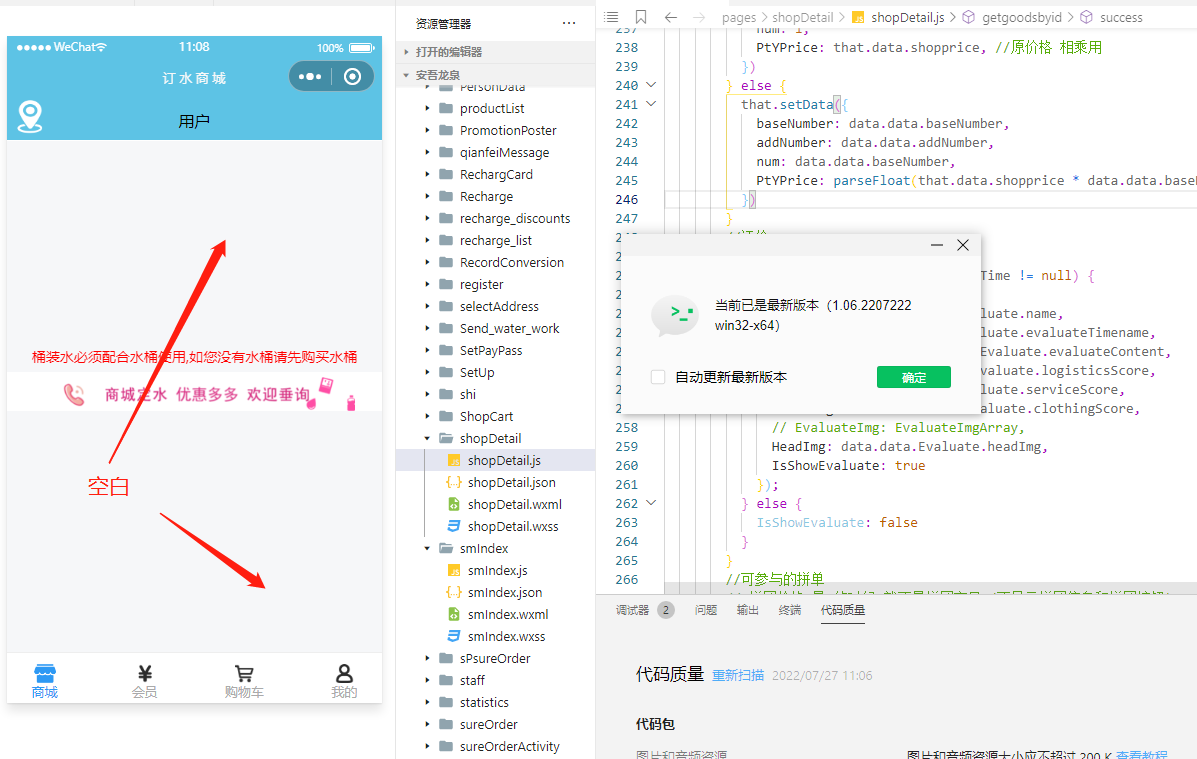Minimize the version dialog
This screenshot has width=1197, height=759.
pyautogui.click(x=937, y=245)
